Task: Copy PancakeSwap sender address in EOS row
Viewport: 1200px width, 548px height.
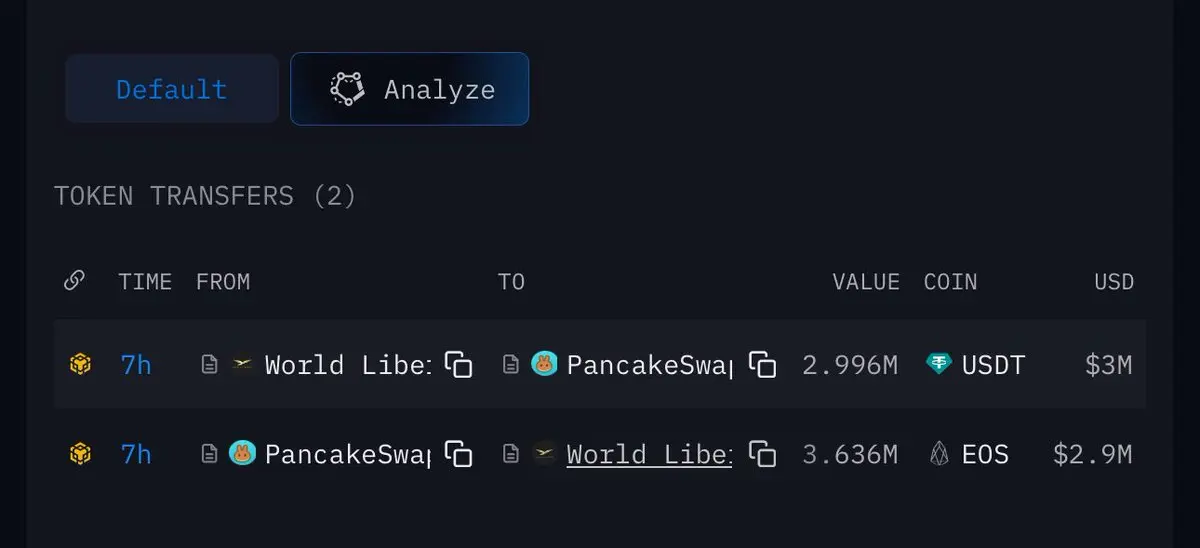Action: pyautogui.click(x=458, y=454)
